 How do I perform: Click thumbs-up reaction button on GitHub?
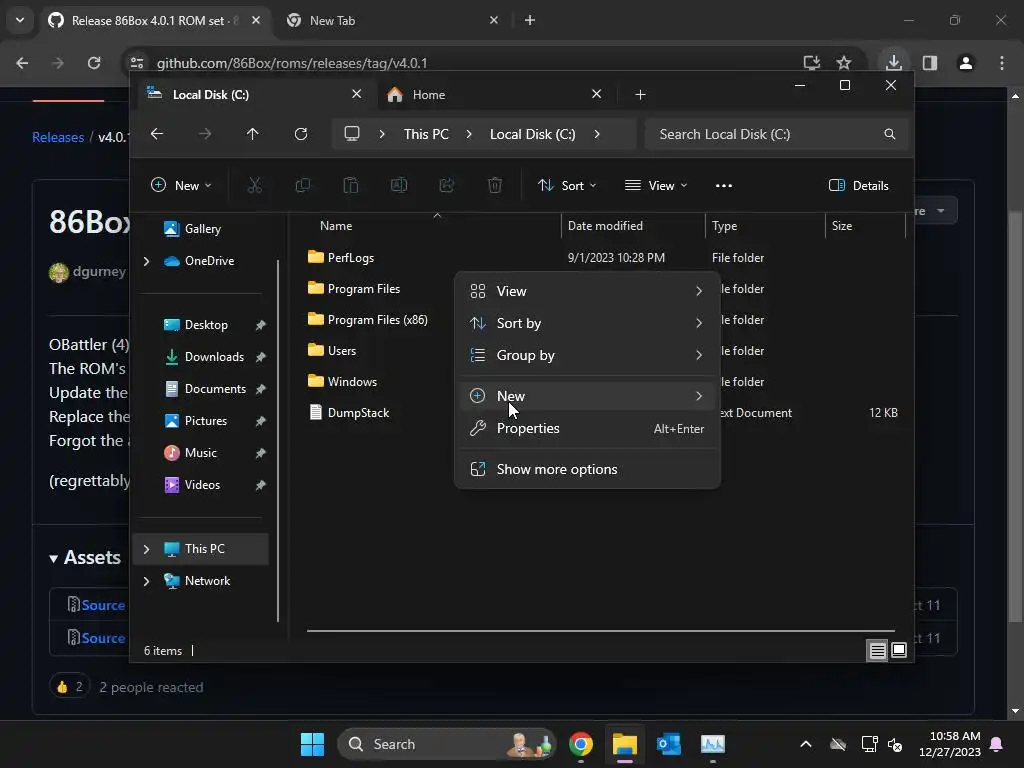(69, 686)
